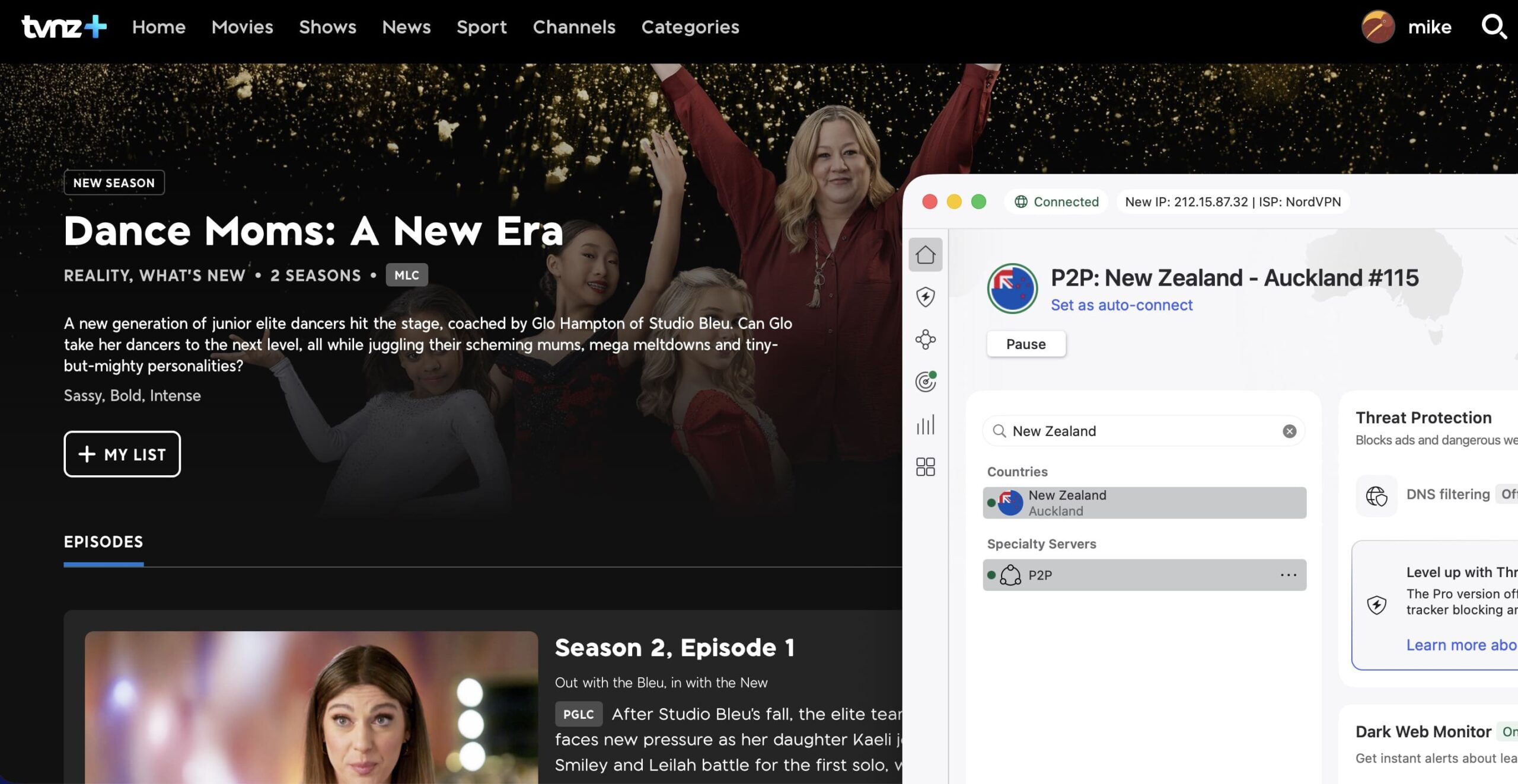Screen dimensions: 1518x784
Task: Open Threat Protection from the sidebar shield icon
Action: pos(926,297)
